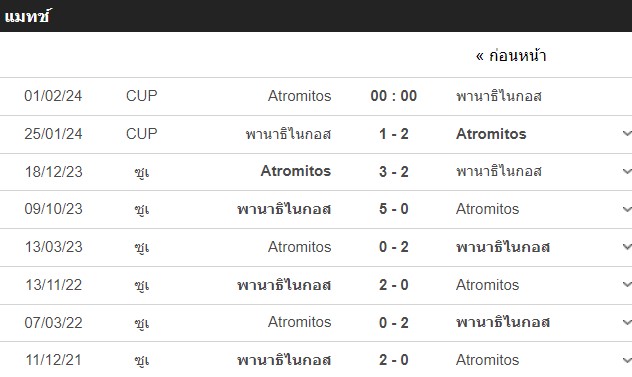Click the 00 : 00 upcoming match score
The height and width of the screenshot is (377, 632).
(394, 96)
